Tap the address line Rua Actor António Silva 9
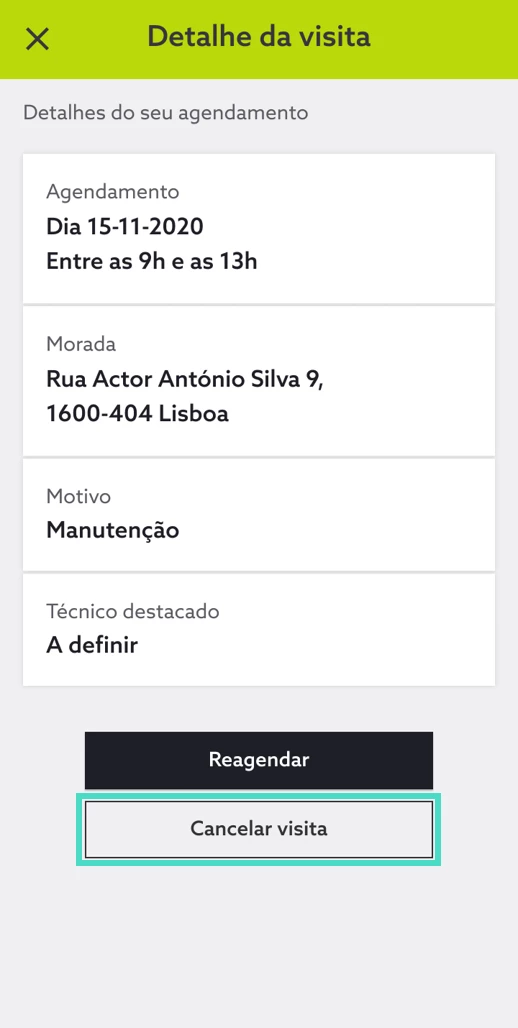 (x=186, y=379)
